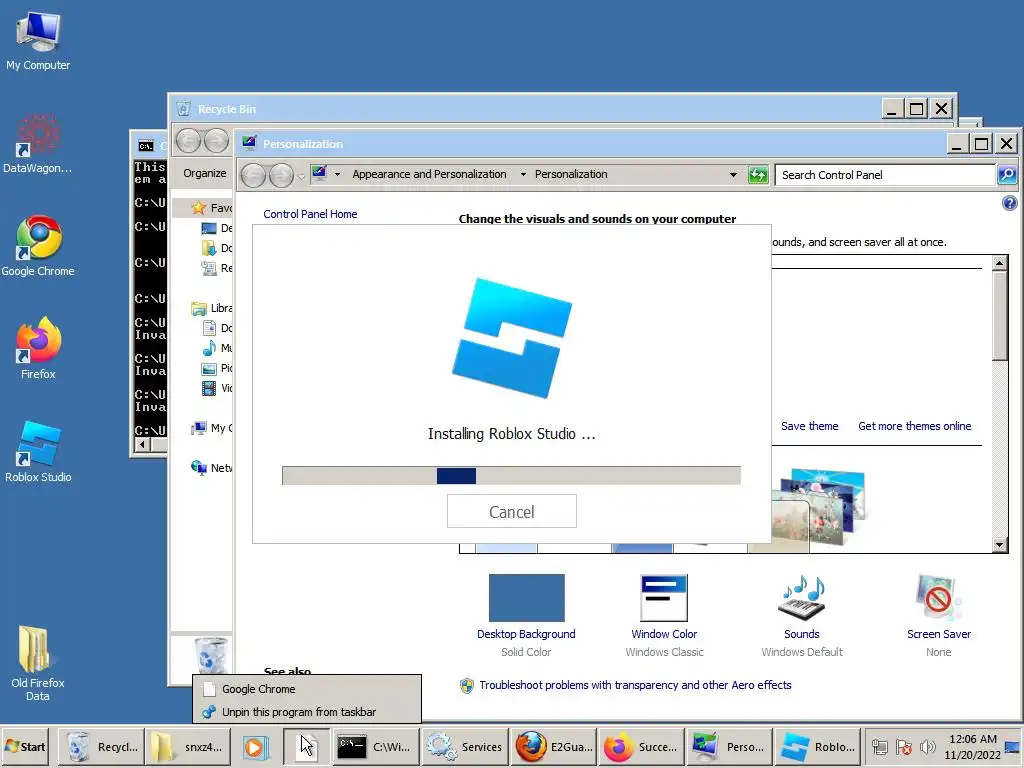
Task: Switch to Recycle Bin taskbar button
Action: click(x=102, y=746)
